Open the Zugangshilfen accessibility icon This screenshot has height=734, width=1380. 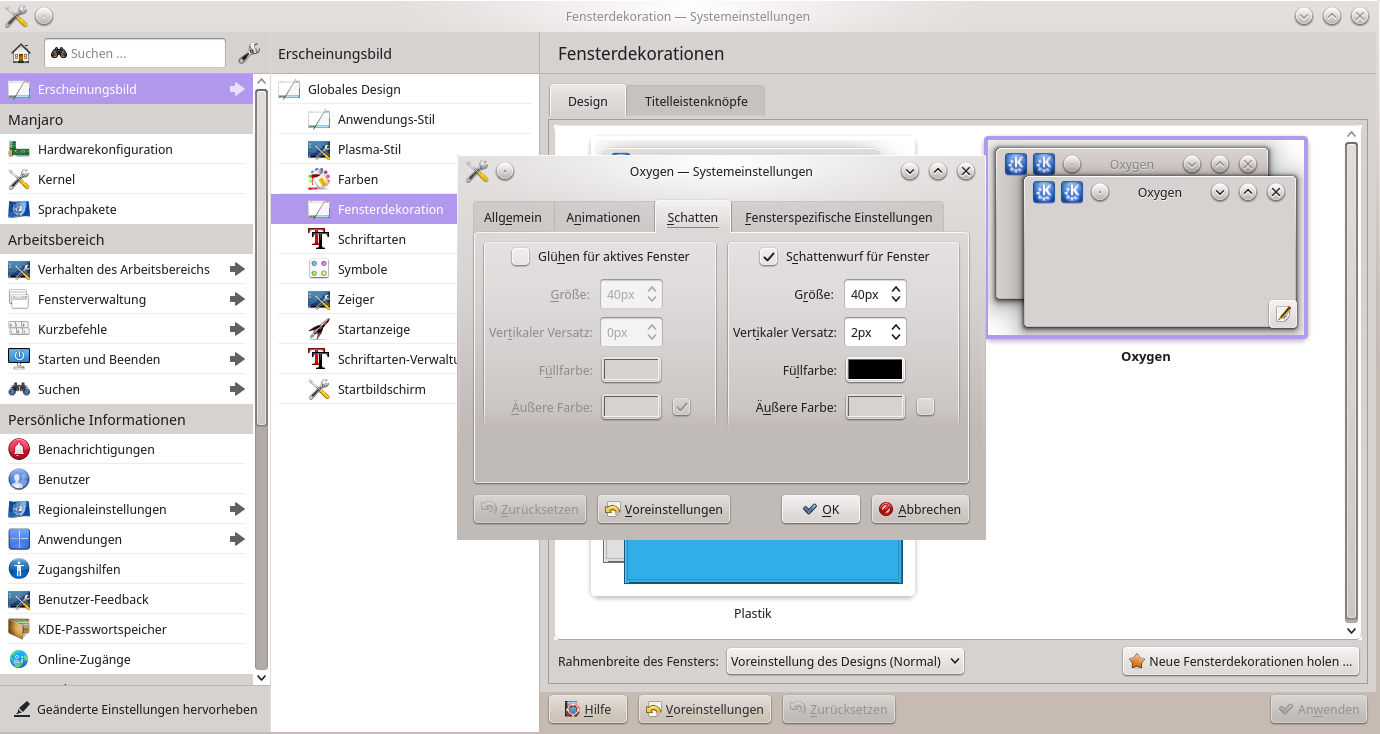coord(19,569)
